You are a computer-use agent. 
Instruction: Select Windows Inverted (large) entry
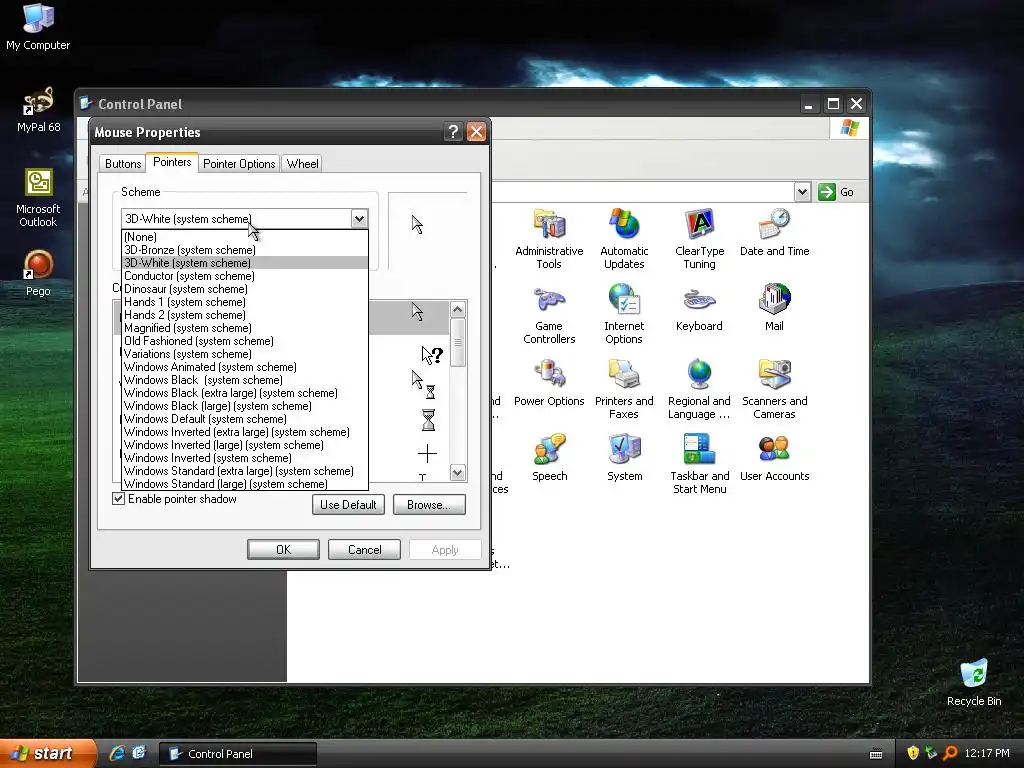[245, 445]
